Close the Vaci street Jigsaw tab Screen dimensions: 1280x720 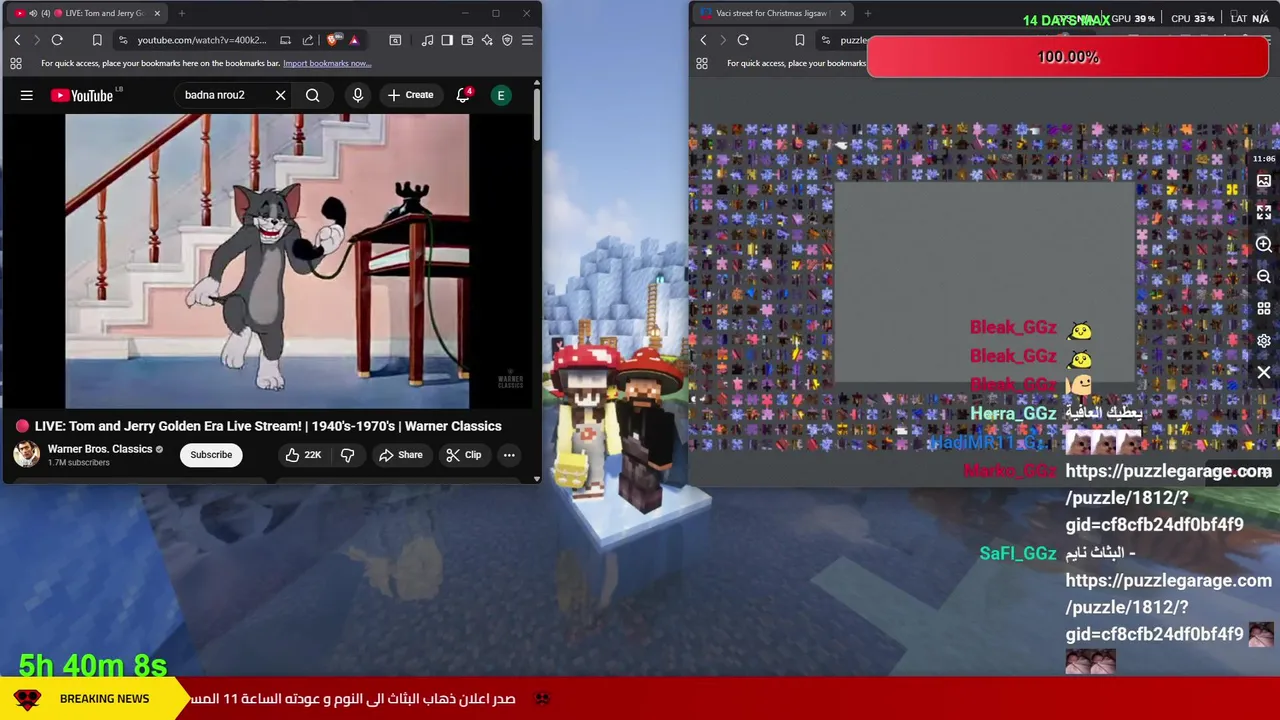click(843, 13)
